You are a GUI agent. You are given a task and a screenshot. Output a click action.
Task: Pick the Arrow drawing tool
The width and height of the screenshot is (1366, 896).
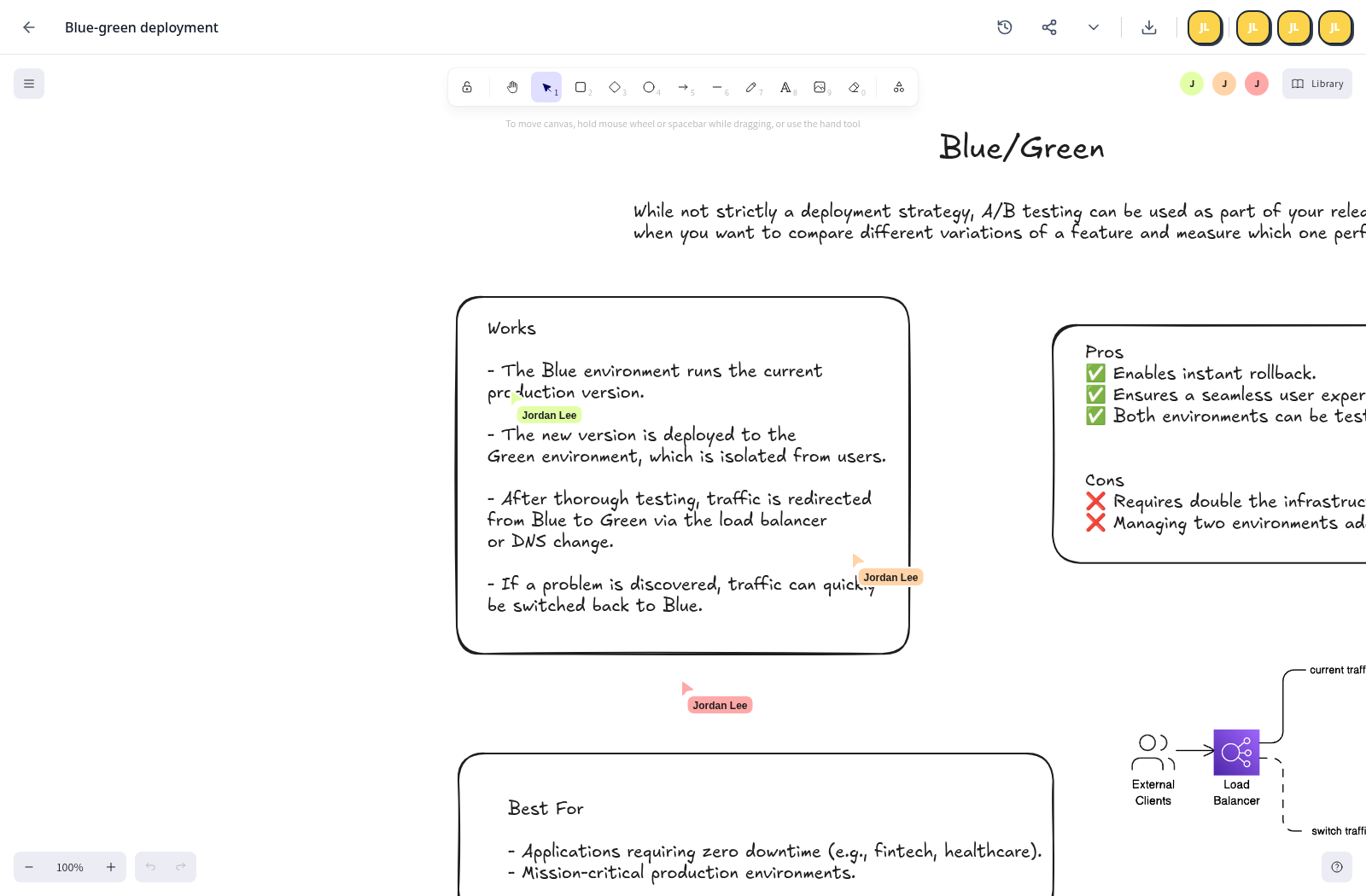683,87
